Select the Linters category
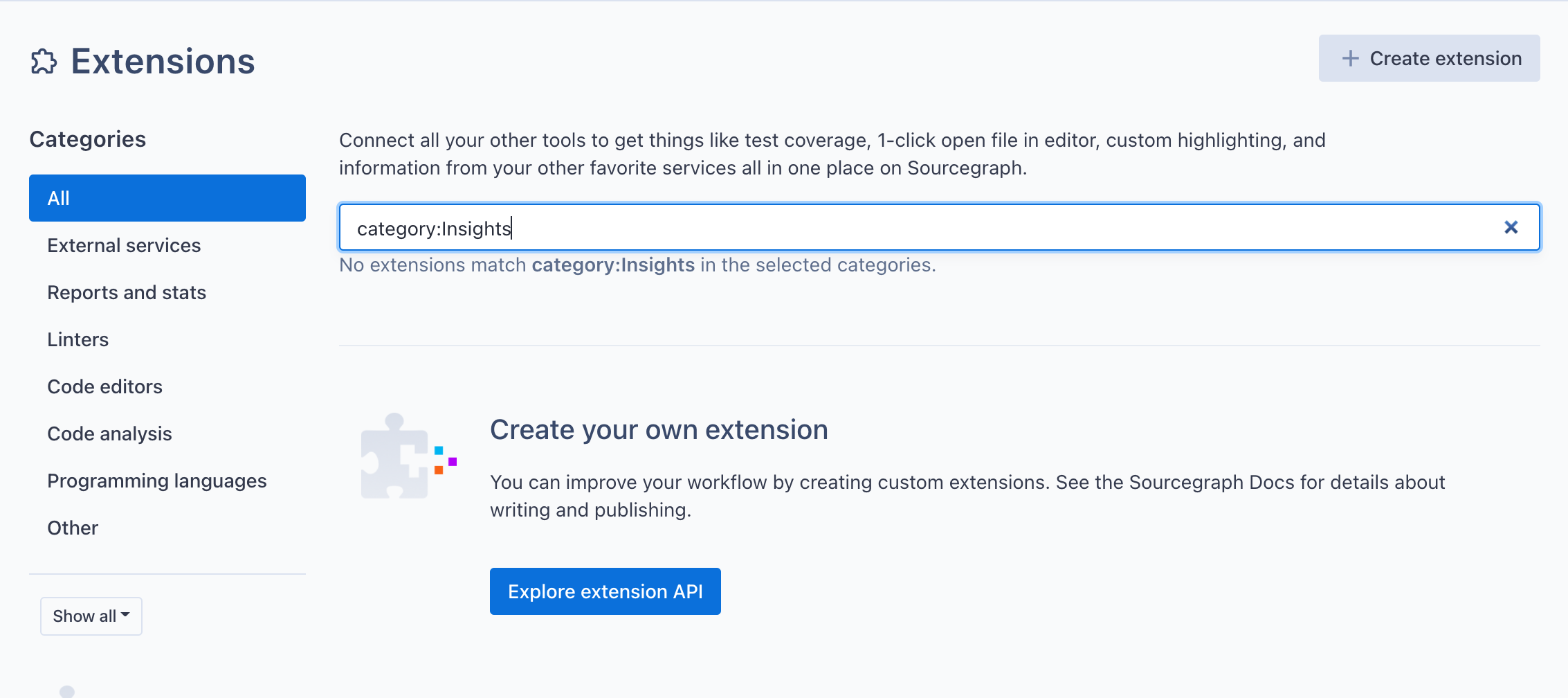This screenshot has height=698, width=1568. (78, 339)
